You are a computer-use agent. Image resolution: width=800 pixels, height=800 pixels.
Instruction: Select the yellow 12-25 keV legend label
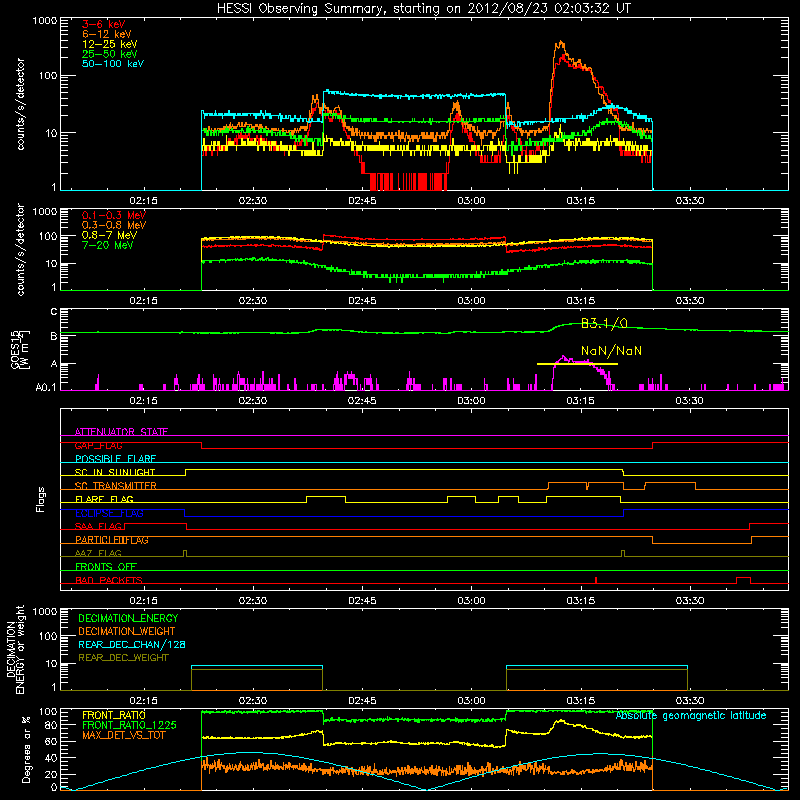pos(110,44)
